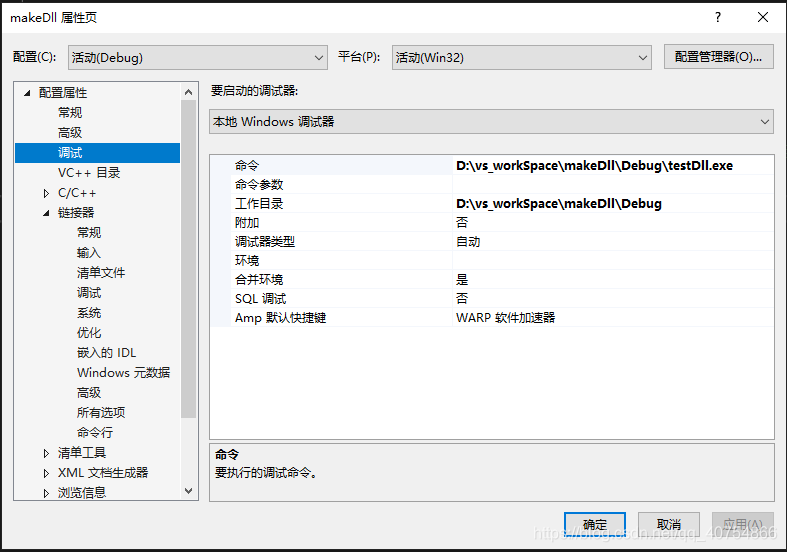
Task: Select 调试 under 链接器
Action: pyautogui.click(x=89, y=293)
